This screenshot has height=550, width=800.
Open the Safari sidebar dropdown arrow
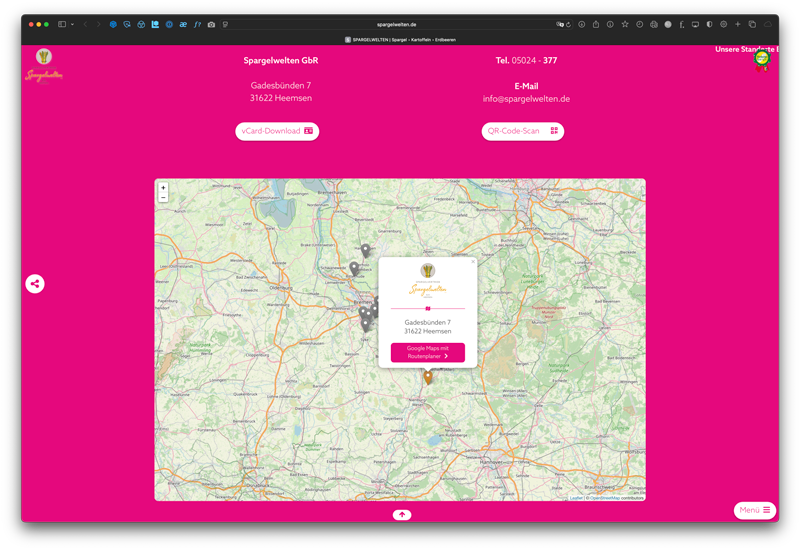pyautogui.click(x=72, y=24)
